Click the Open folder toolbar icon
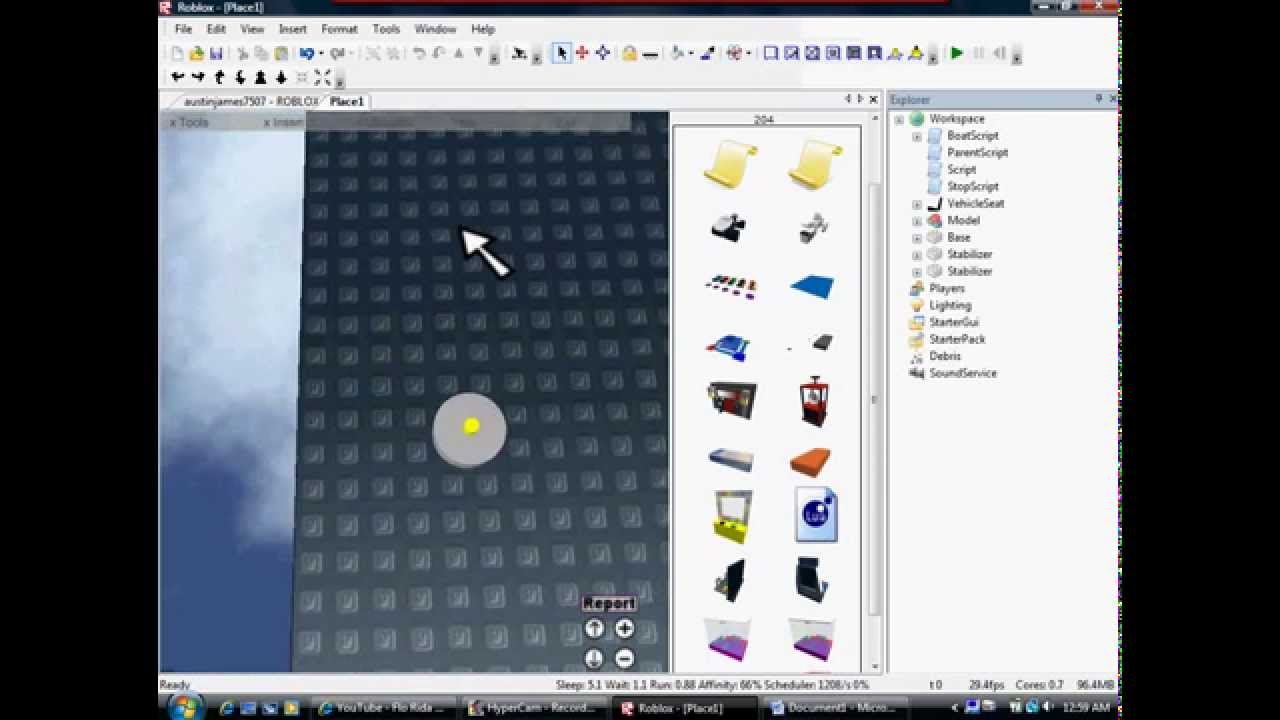 click(196, 54)
